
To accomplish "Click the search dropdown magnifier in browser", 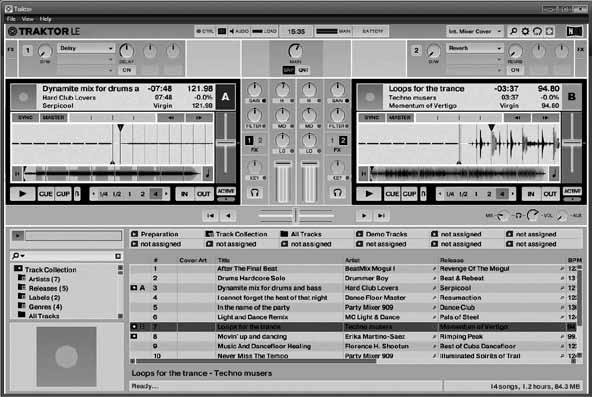I will pyautogui.click(x=17, y=256).
